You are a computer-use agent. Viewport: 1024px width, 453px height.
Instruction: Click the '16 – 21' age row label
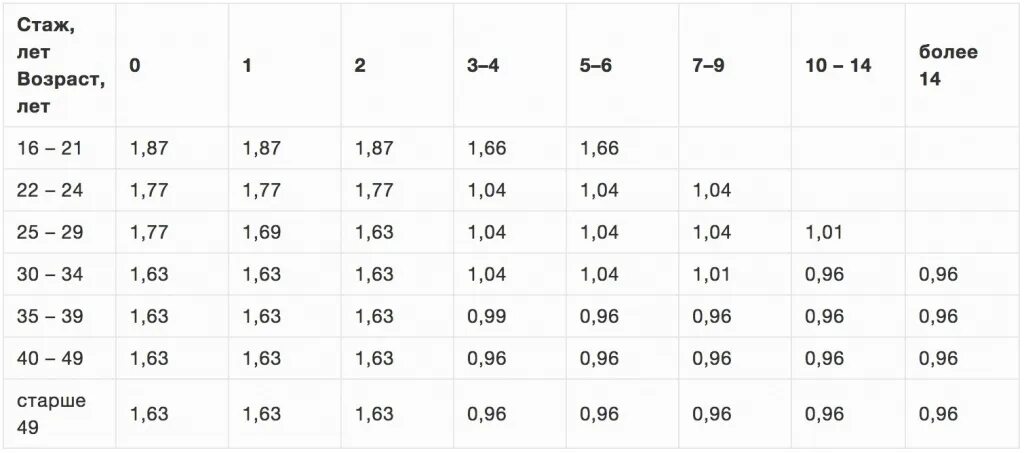click(50, 148)
